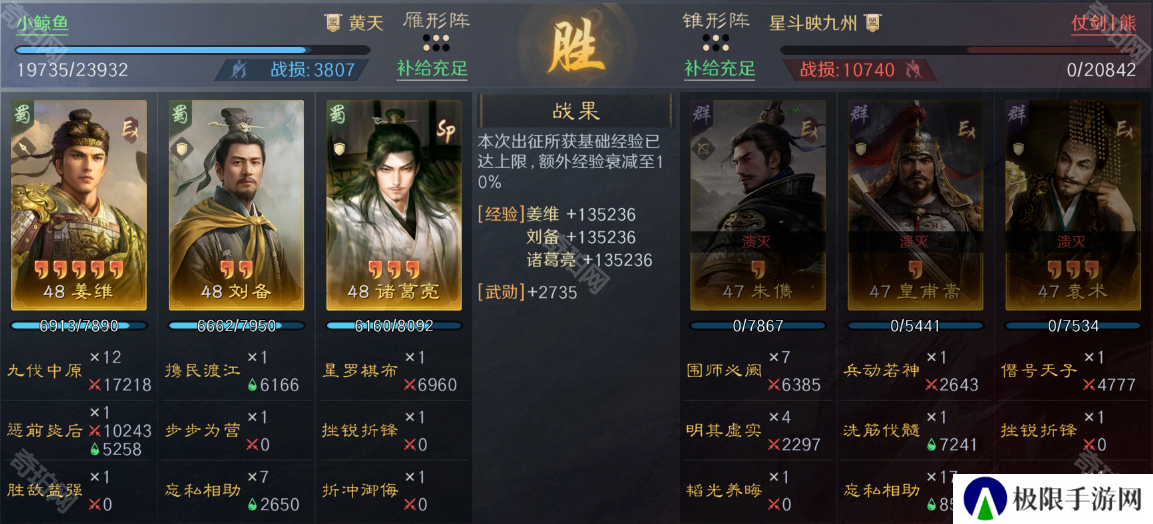Click the 黄天 alliance badge icon

(x=333, y=23)
